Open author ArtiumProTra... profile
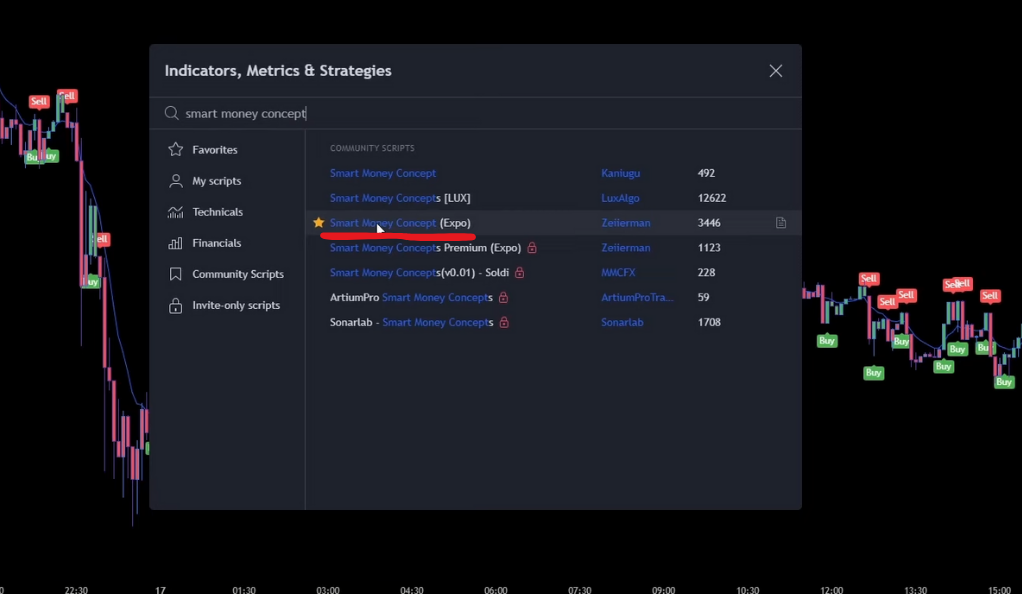This screenshot has height=594, width=1022. click(637, 297)
